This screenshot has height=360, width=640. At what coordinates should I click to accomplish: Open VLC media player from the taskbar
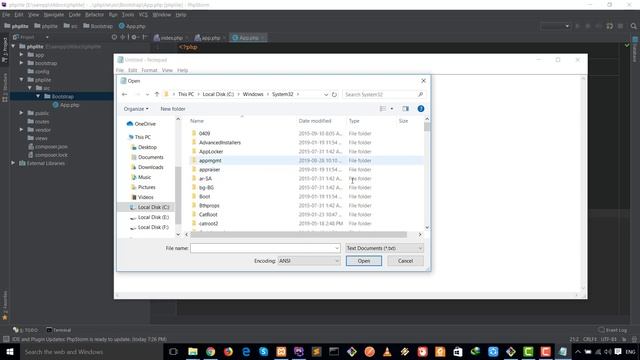[x=387, y=351]
